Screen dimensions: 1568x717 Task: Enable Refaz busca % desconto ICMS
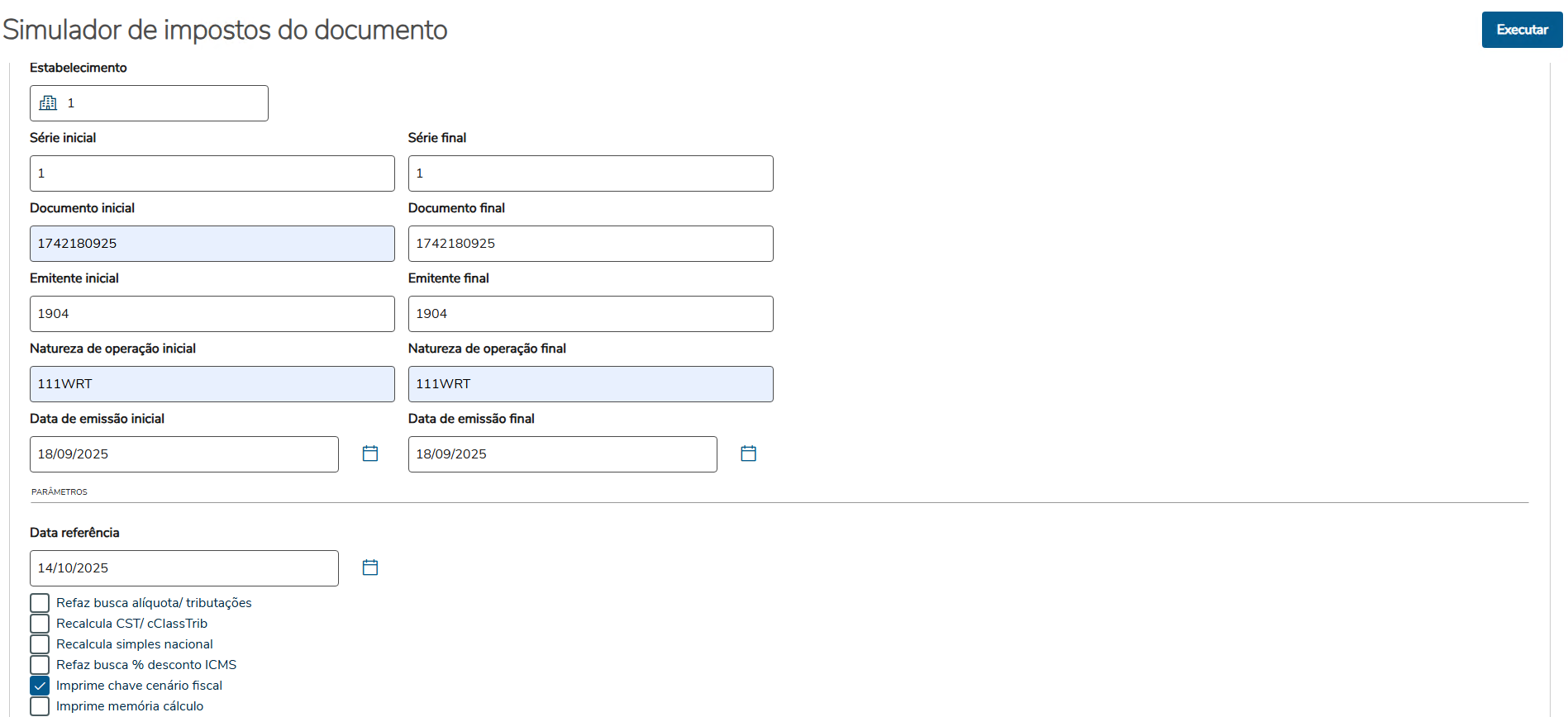[40, 665]
